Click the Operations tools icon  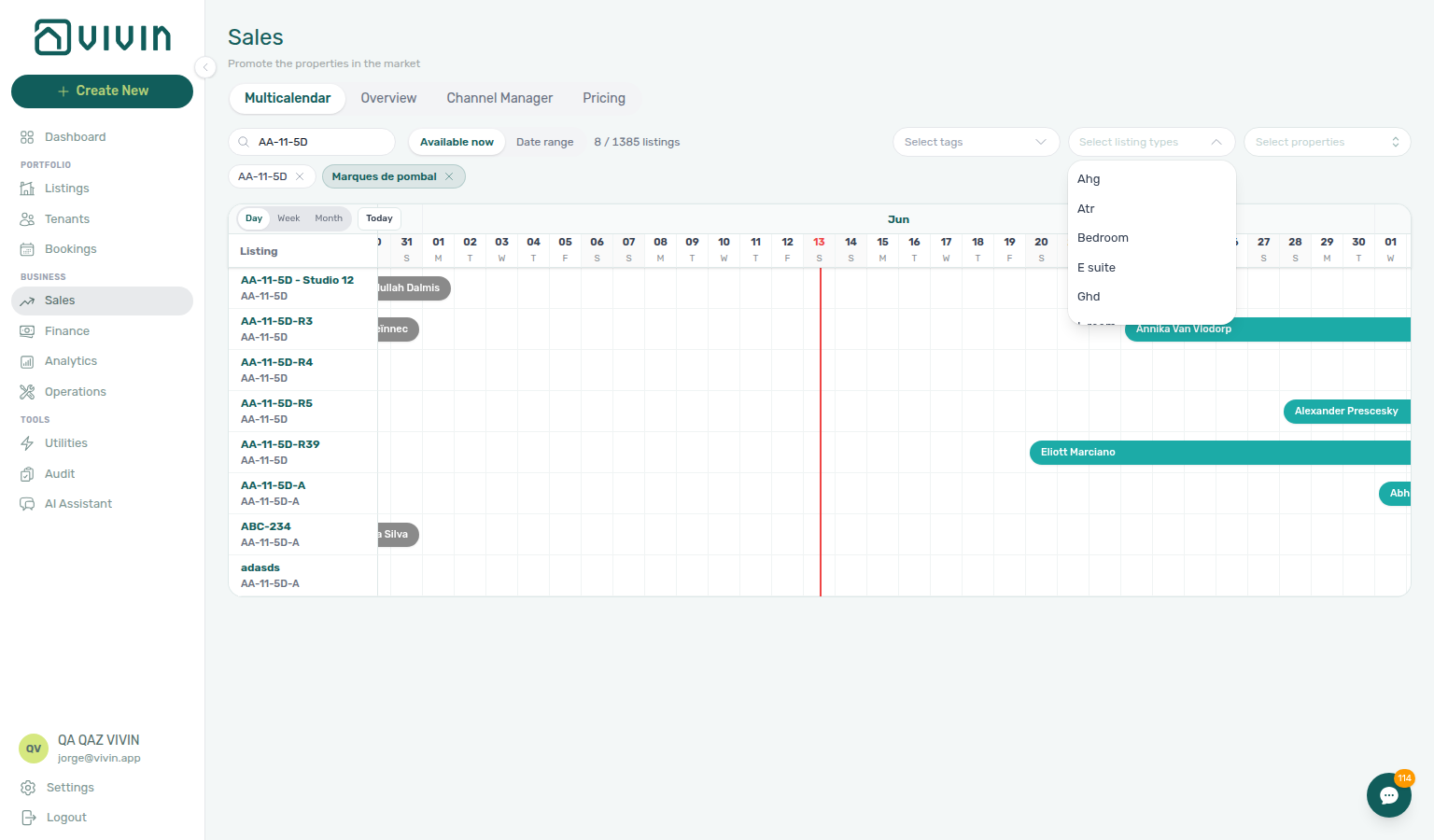pyautogui.click(x=27, y=392)
